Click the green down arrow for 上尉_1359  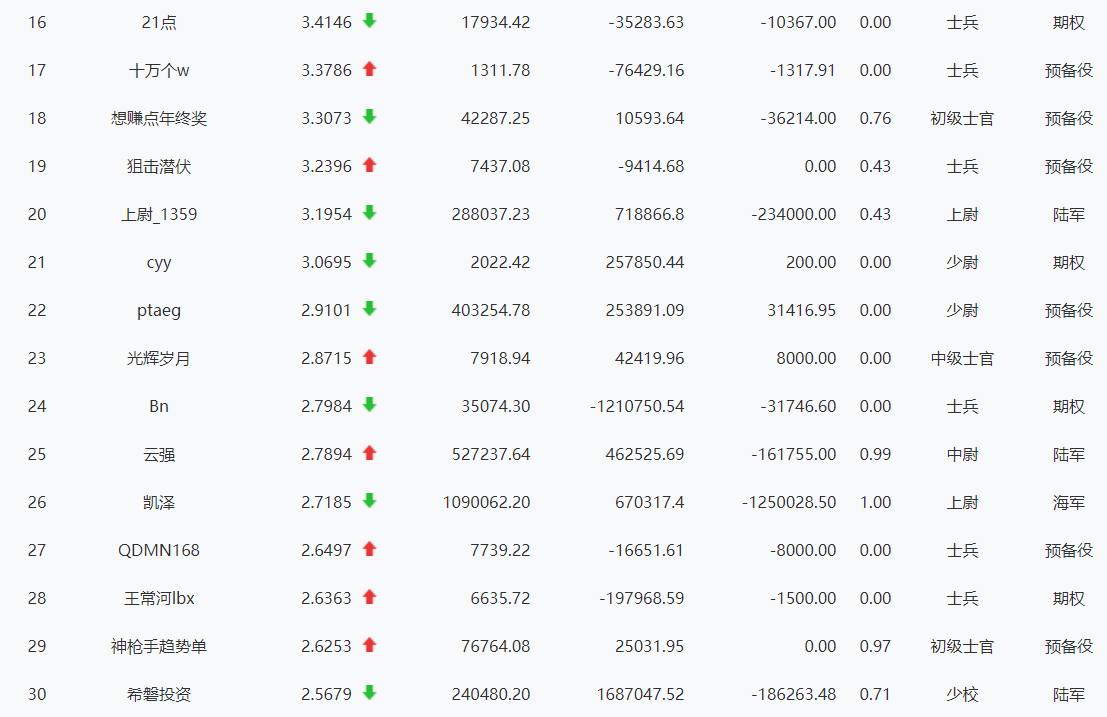(x=369, y=213)
